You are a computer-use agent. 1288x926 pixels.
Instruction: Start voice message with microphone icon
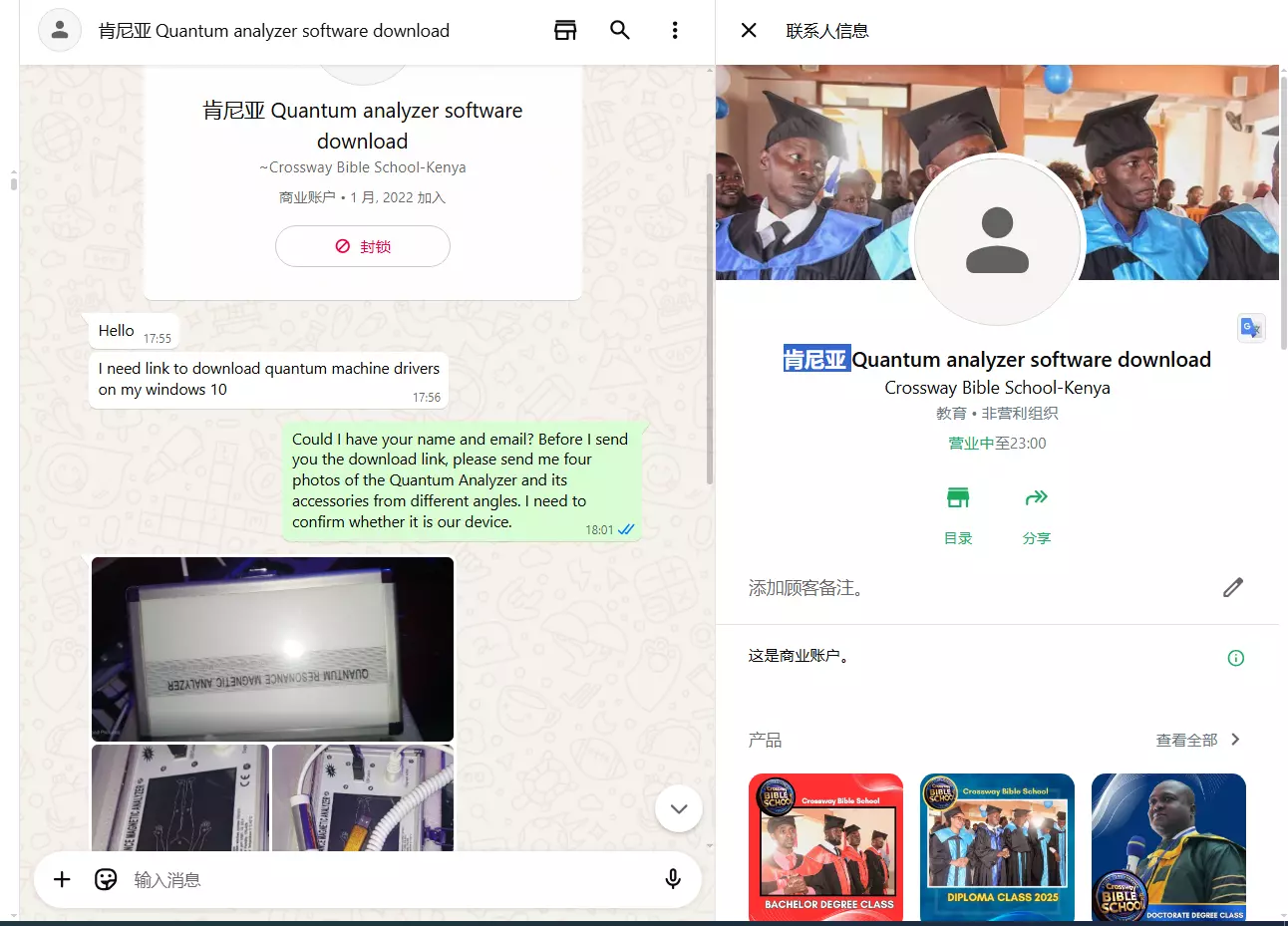pyautogui.click(x=673, y=879)
